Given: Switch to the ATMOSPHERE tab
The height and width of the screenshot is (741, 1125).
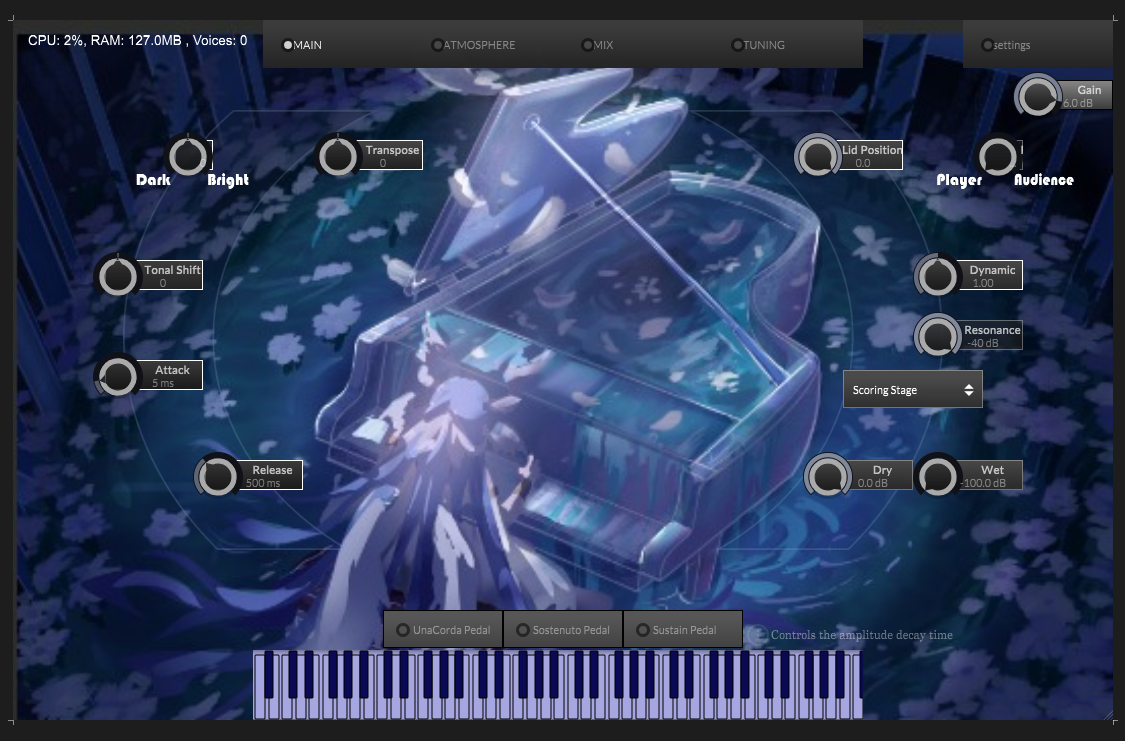Looking at the screenshot, I should (475, 45).
